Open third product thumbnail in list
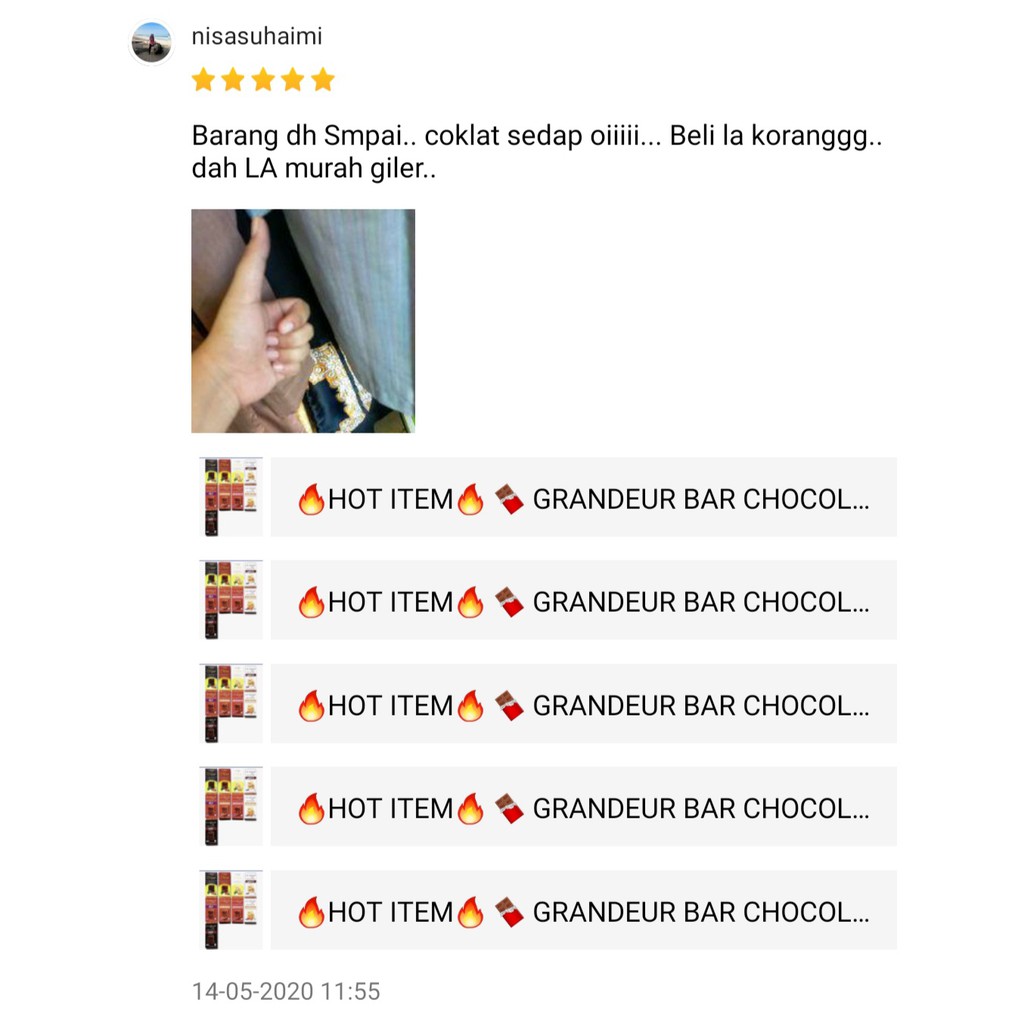 pos(231,703)
